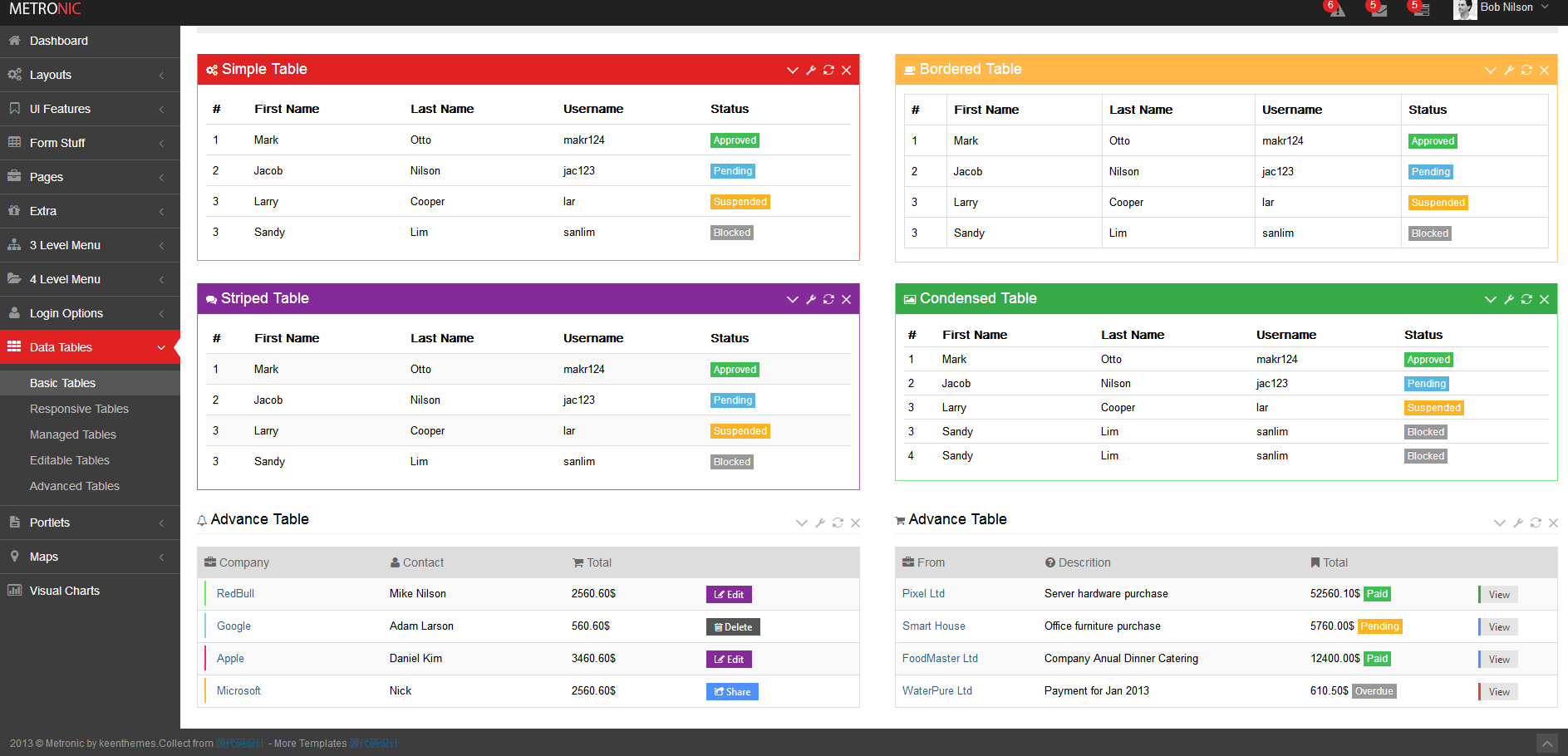Click Edit button in Apple row

point(729,660)
